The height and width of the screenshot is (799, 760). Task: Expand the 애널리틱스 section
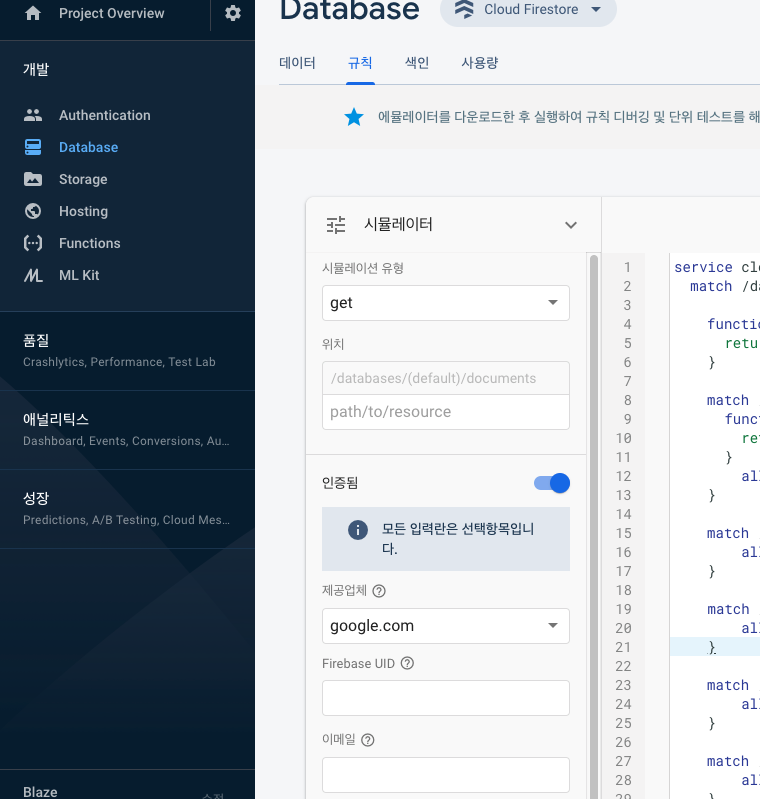[x=127, y=430]
